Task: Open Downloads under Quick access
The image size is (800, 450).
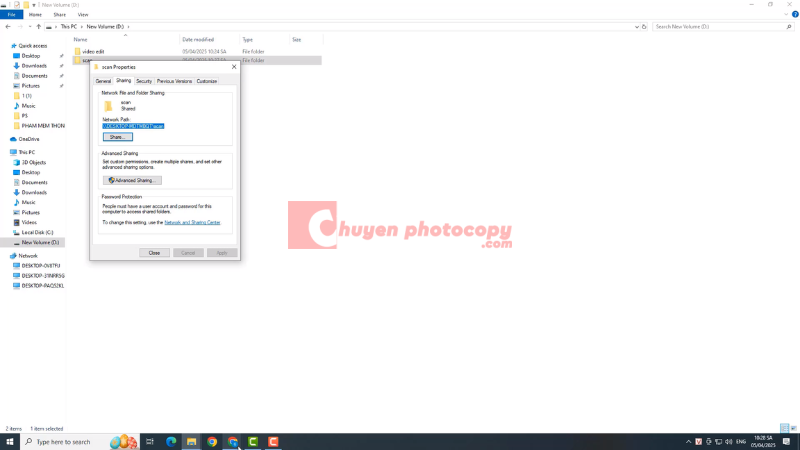Action: coord(34,66)
